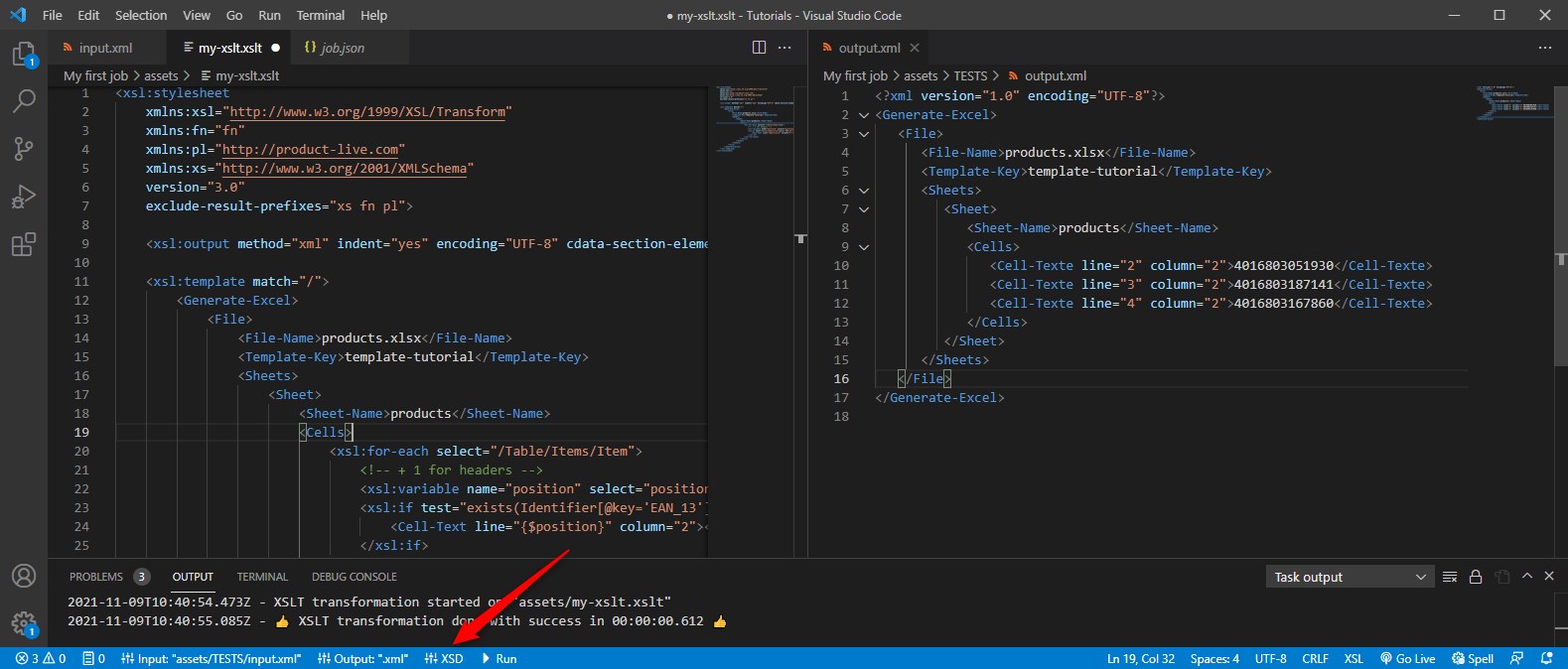Toggle Go Live server in status bar
This screenshot has width=1568, height=669.
pyautogui.click(x=1407, y=659)
